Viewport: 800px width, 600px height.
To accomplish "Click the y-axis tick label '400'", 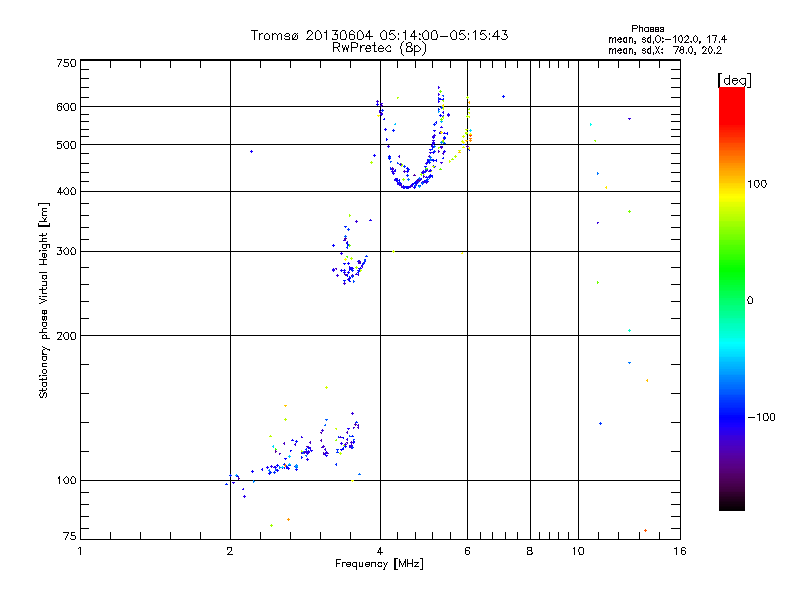I will pos(66,192).
